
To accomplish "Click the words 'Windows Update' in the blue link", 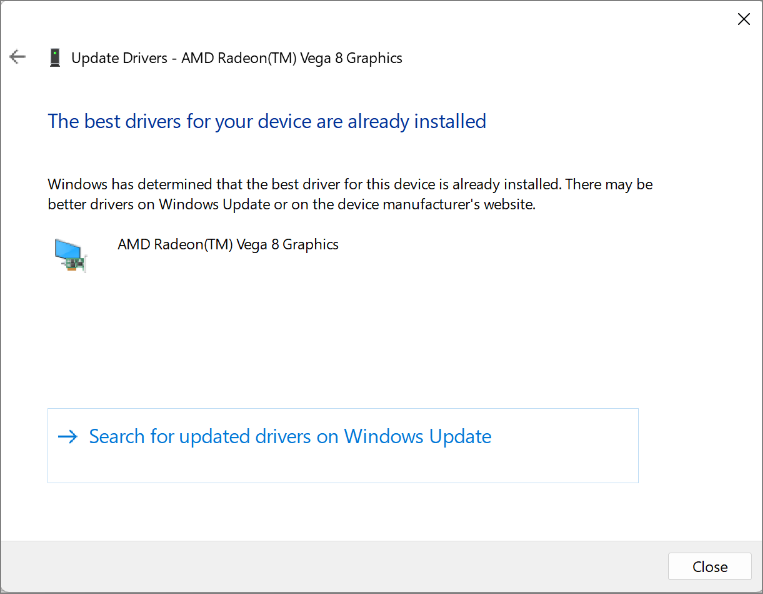I will 418,436.
